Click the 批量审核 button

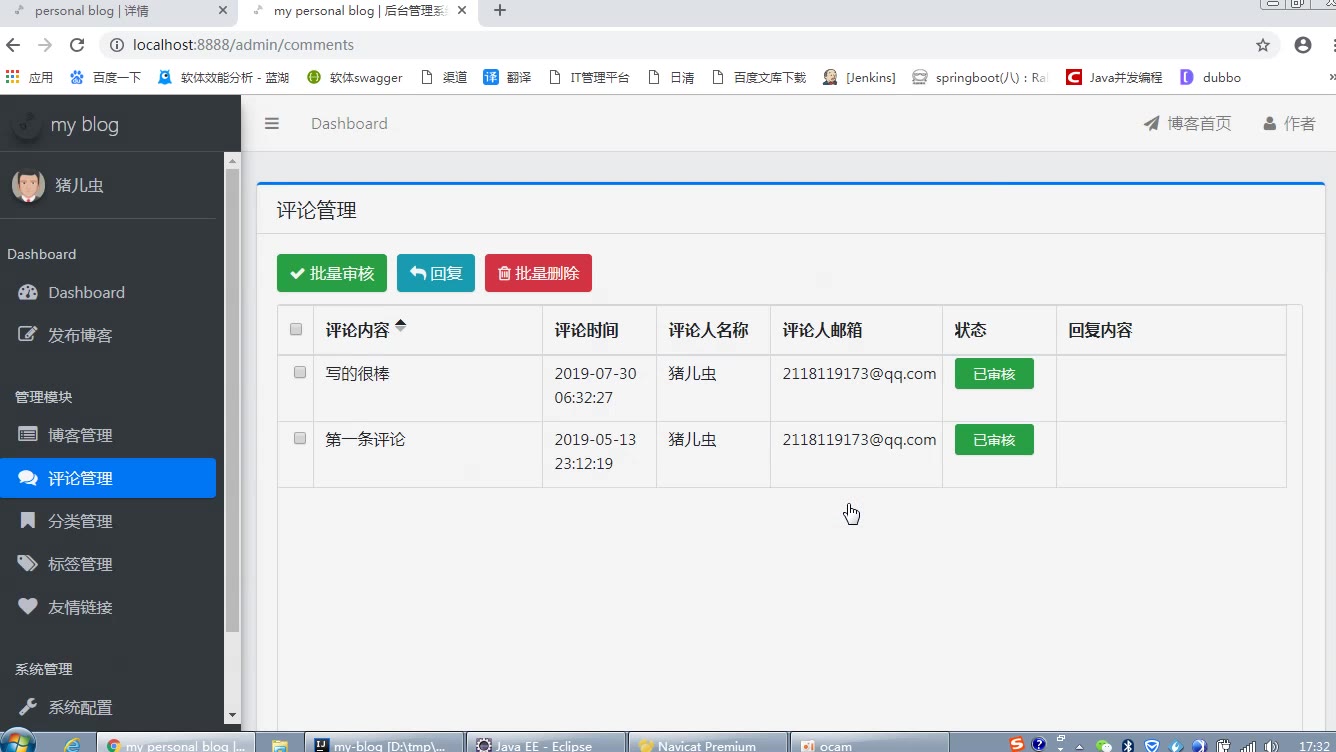point(332,273)
